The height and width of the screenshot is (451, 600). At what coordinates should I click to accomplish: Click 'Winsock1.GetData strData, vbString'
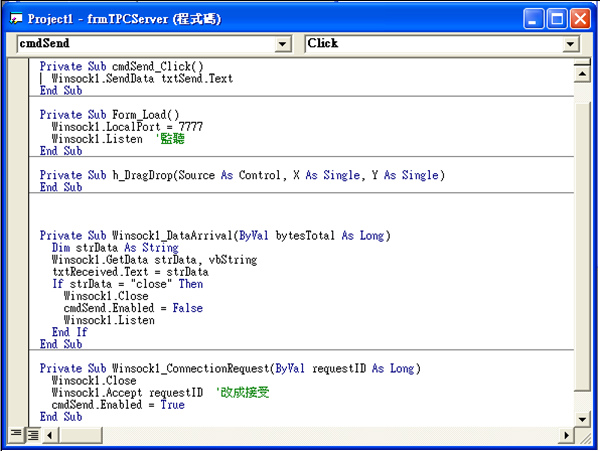pos(154,260)
